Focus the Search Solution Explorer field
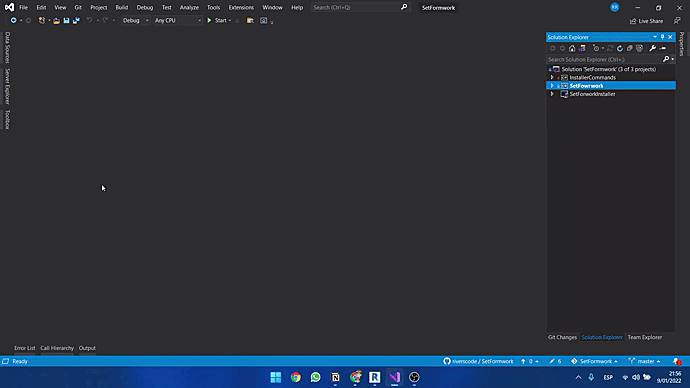 pos(604,59)
